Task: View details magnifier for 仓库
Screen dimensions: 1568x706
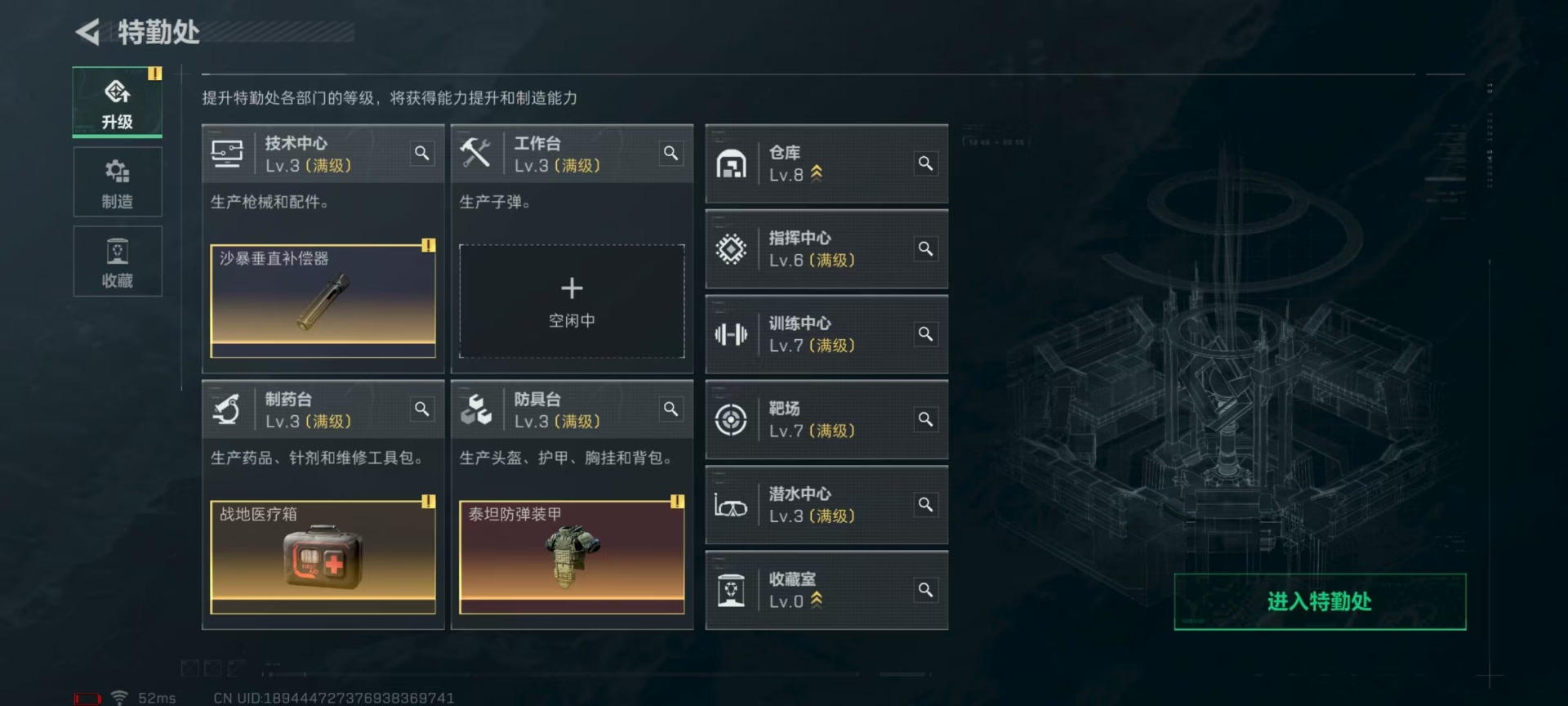Action: pyautogui.click(x=925, y=163)
